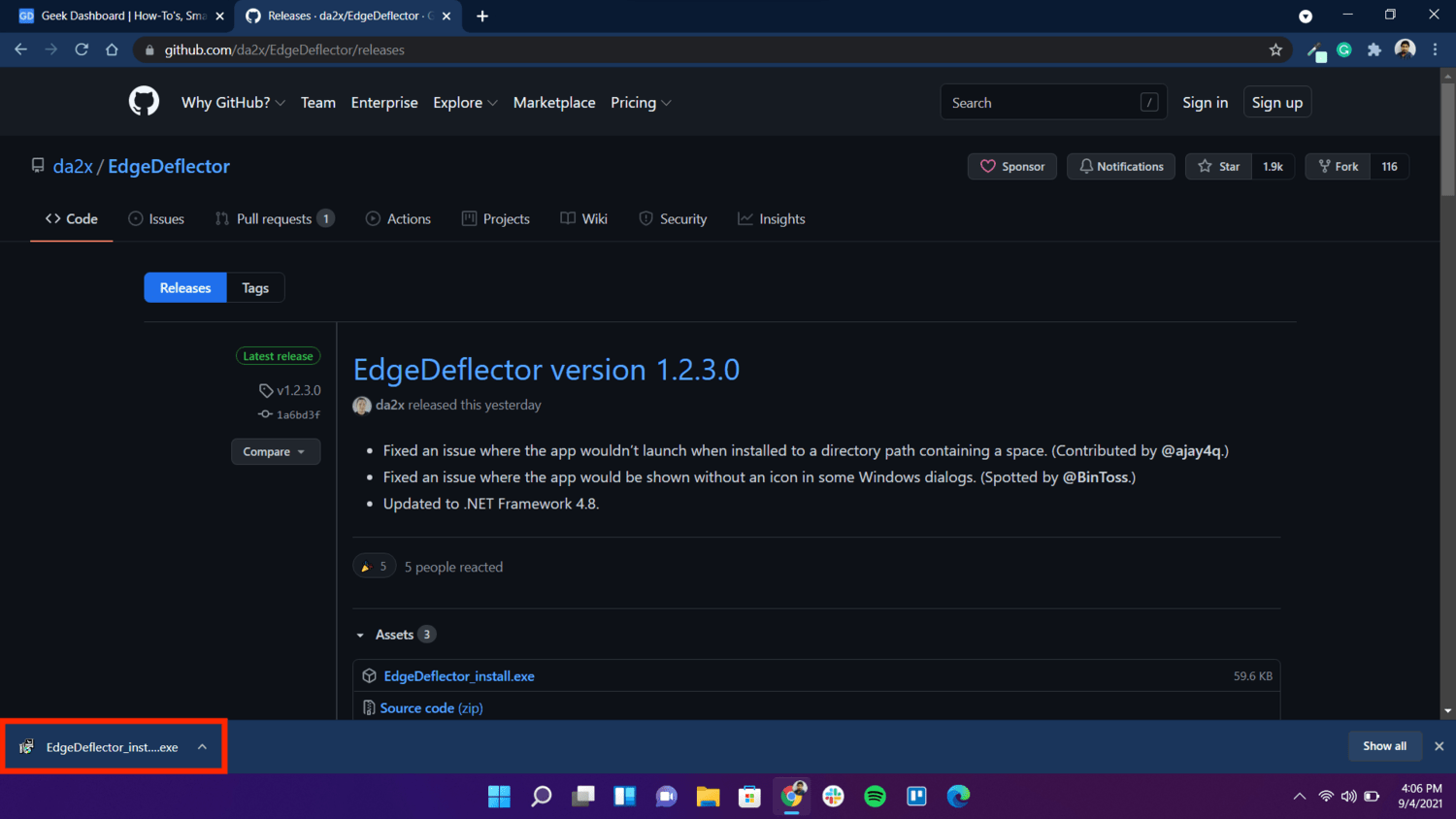Viewport: 1456px width, 819px height.
Task: Switch to the Pull requests tab
Action: (275, 218)
